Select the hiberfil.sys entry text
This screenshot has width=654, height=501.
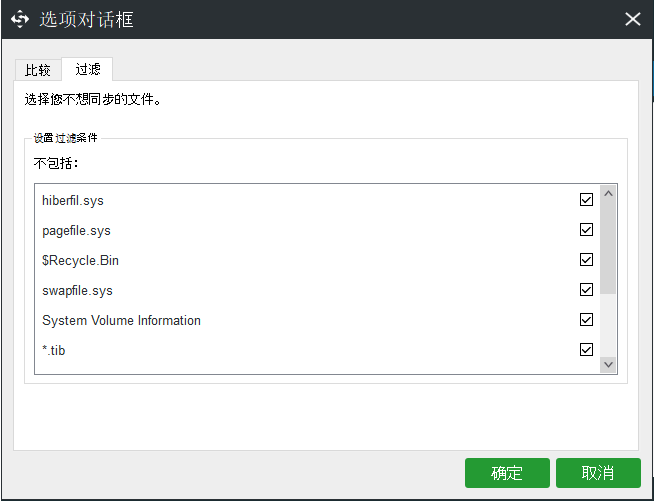pyautogui.click(x=73, y=201)
